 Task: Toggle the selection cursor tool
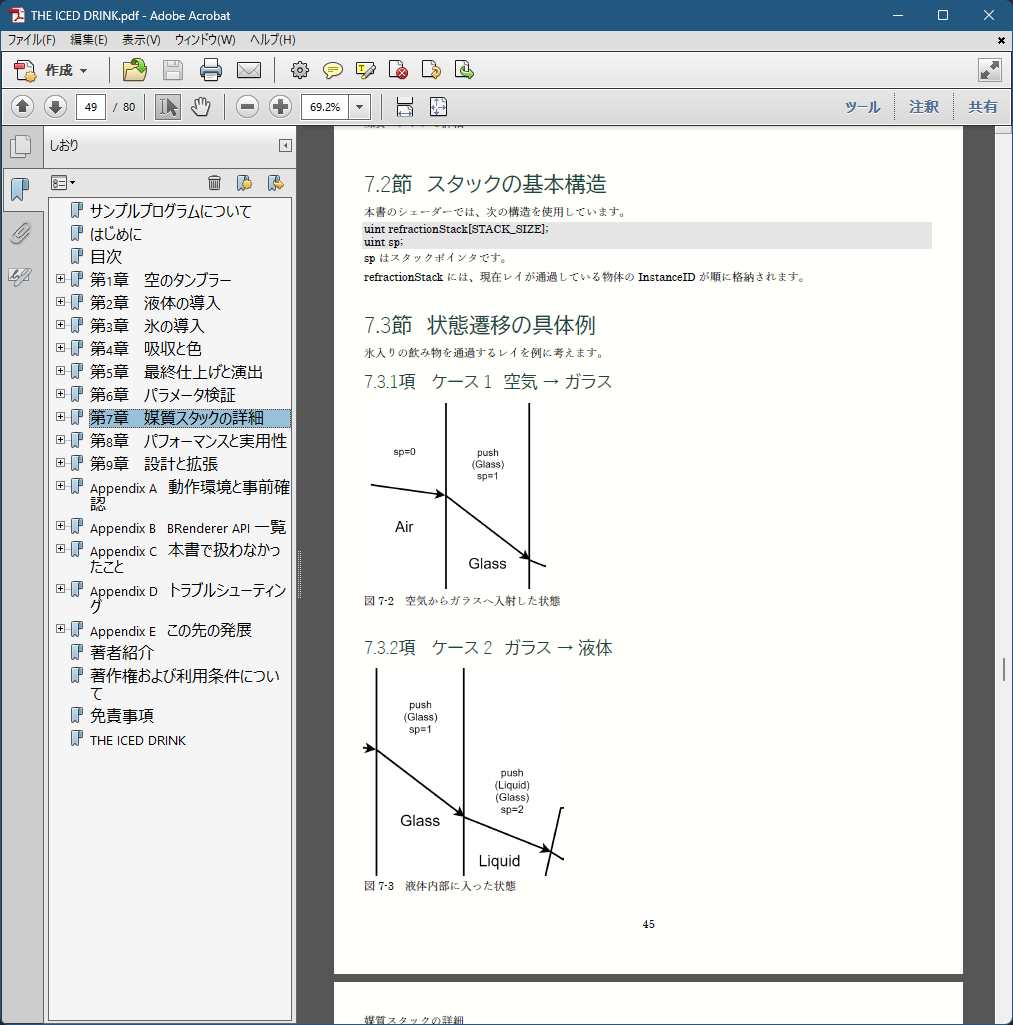tap(168, 107)
